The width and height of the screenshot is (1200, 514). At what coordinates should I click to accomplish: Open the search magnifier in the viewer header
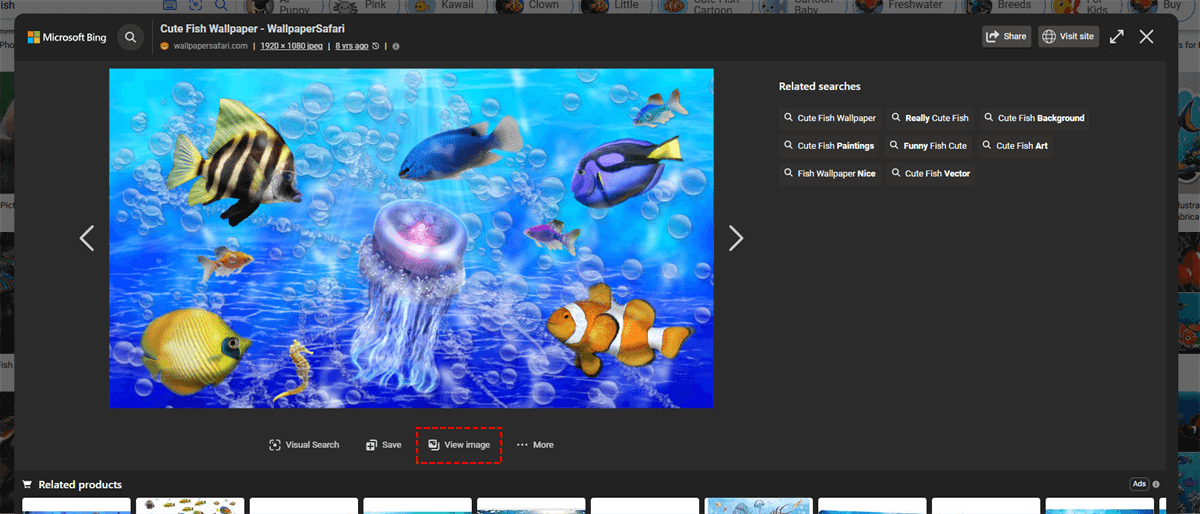[130, 38]
